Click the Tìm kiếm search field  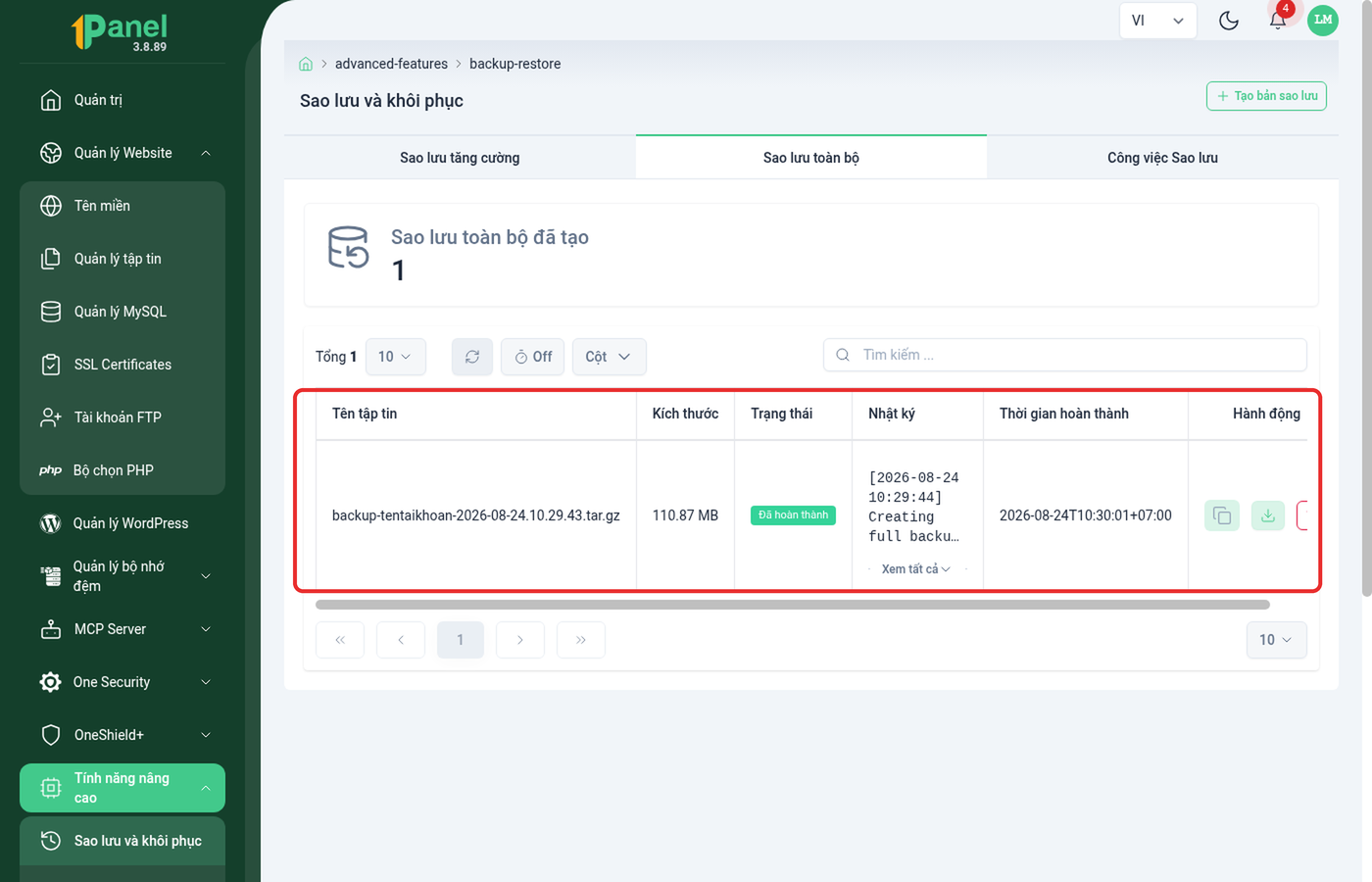pyautogui.click(x=1065, y=355)
